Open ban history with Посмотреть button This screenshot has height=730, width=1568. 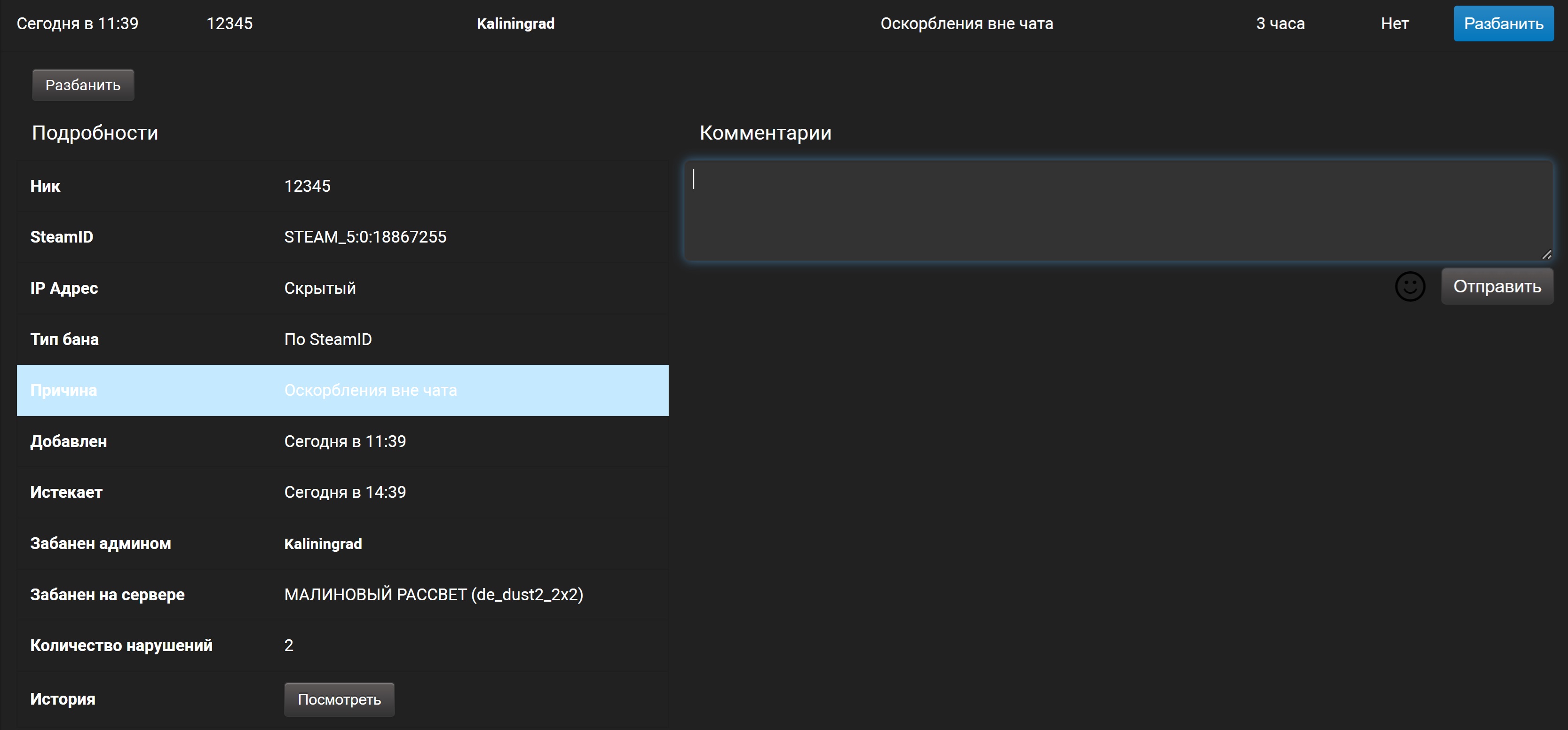tap(339, 699)
